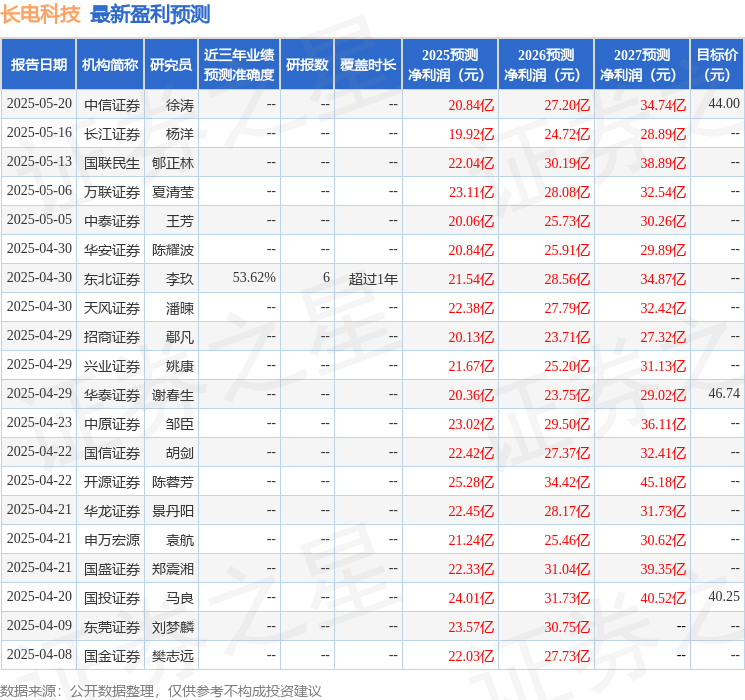Click the 最新盈利预测 heading
The height and width of the screenshot is (700, 745).
150,14
